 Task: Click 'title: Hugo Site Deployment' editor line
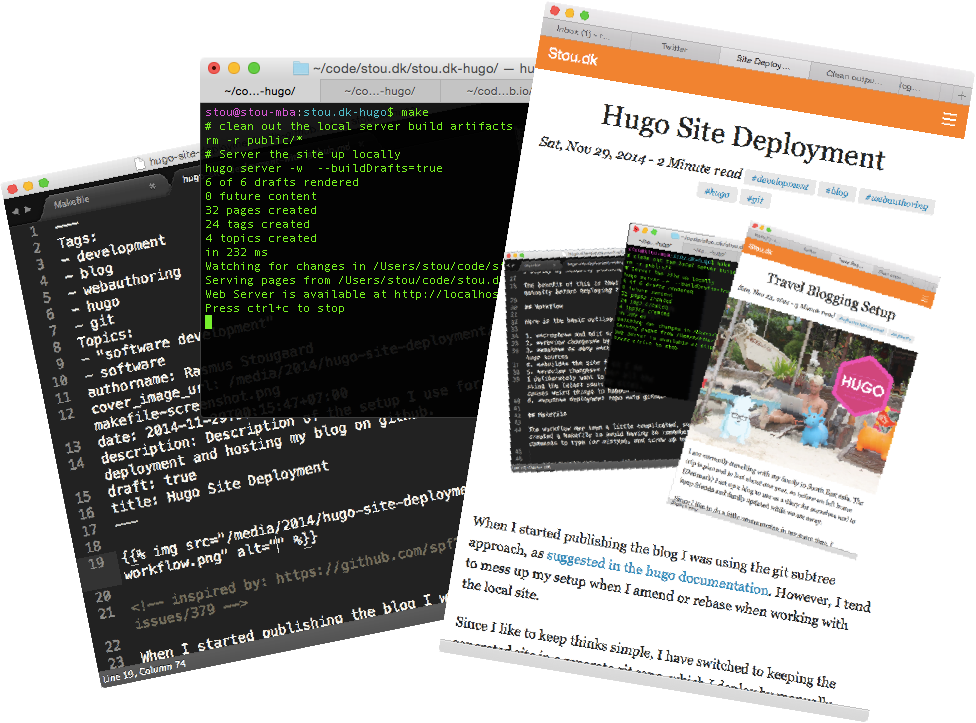(220, 487)
